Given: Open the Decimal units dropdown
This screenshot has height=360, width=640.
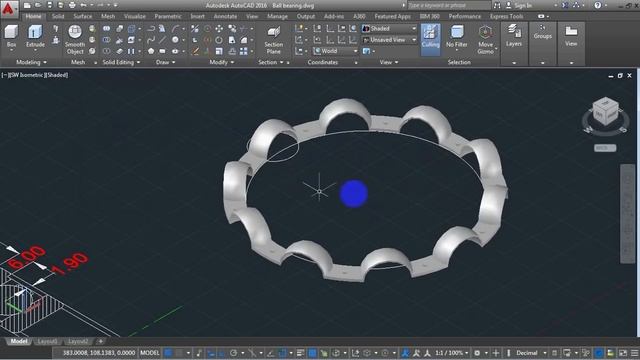Looking at the screenshot, I should click(x=530, y=353).
